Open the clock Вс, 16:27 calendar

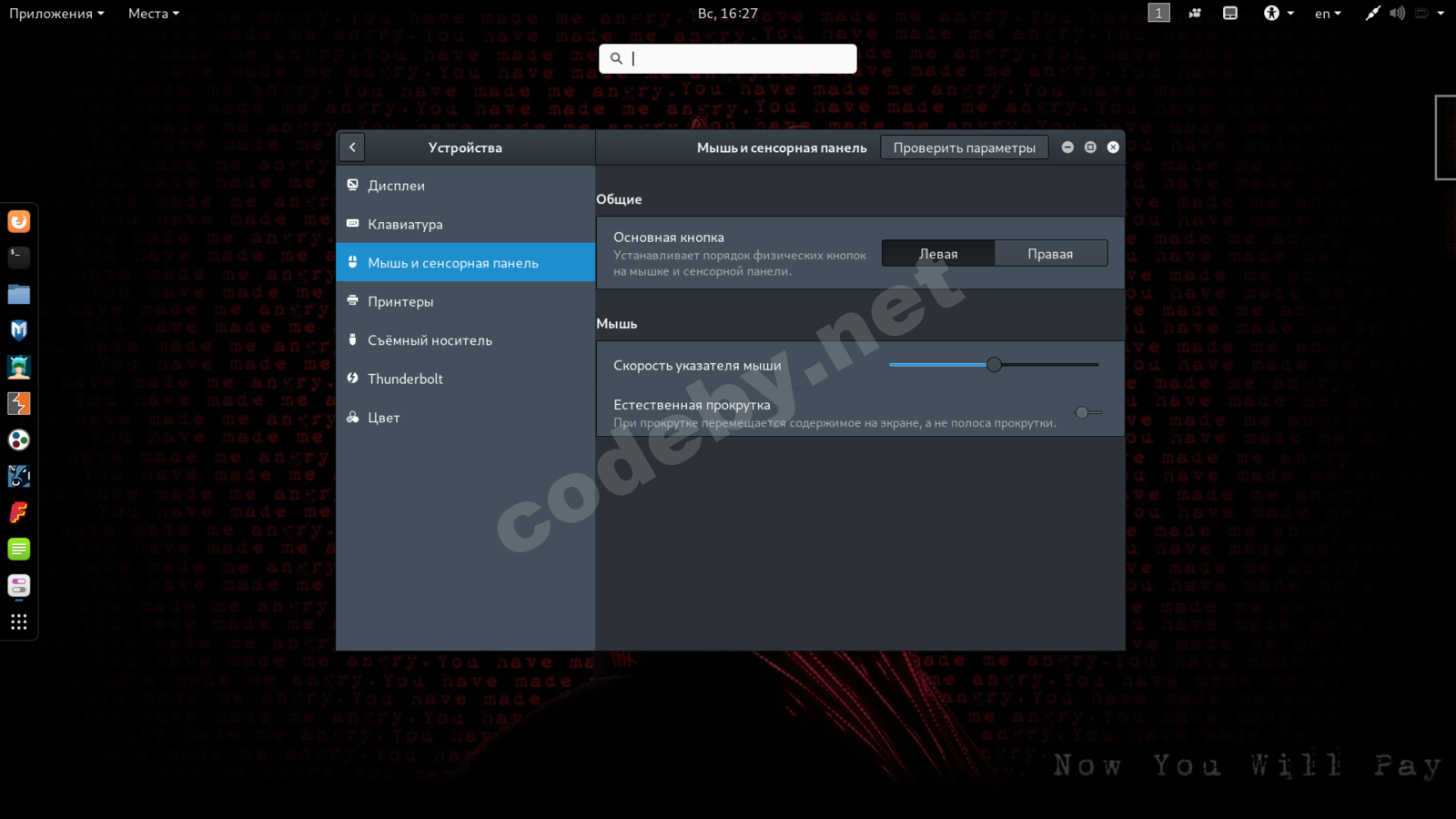pos(727,13)
